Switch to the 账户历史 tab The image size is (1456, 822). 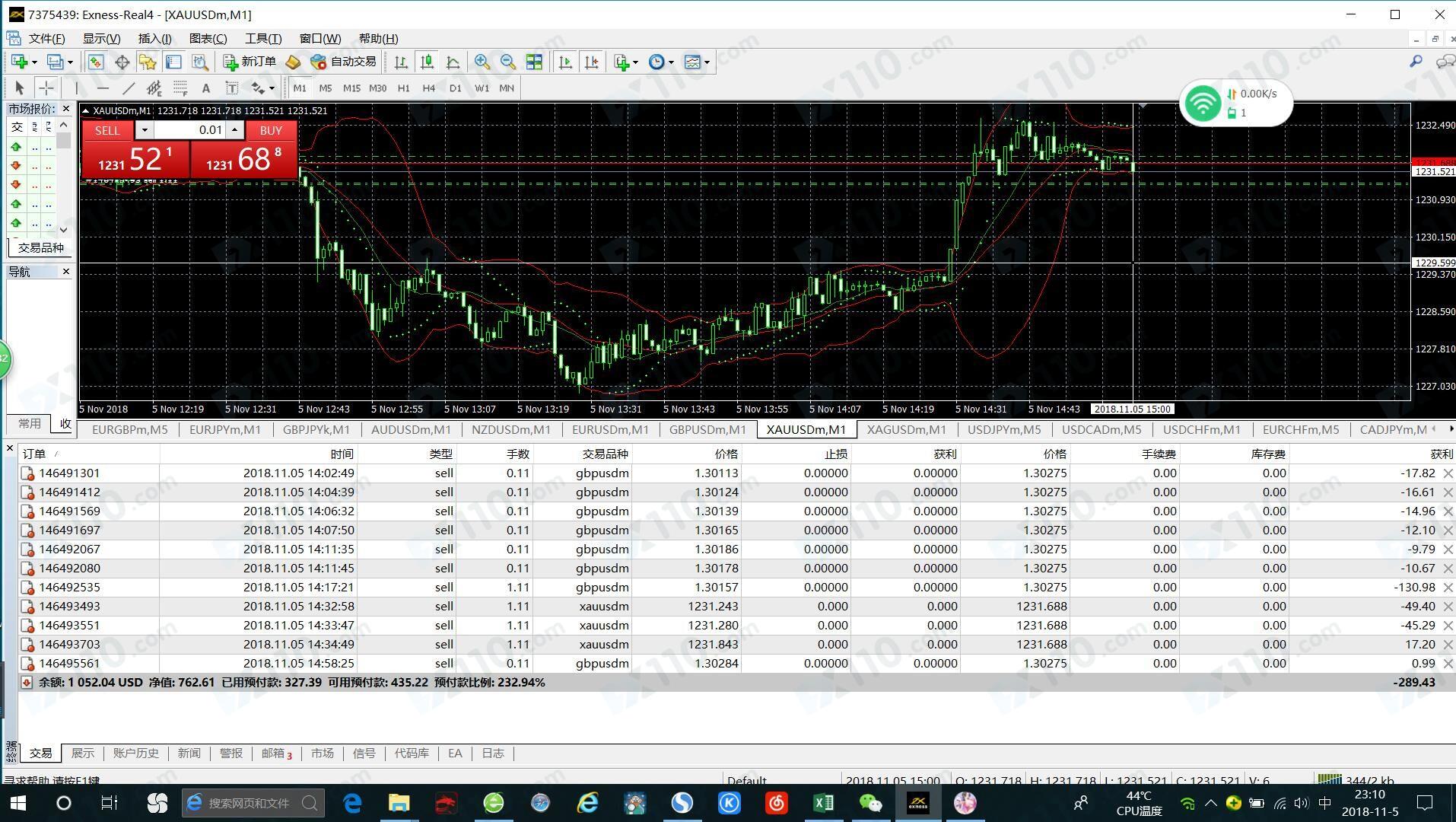point(135,753)
